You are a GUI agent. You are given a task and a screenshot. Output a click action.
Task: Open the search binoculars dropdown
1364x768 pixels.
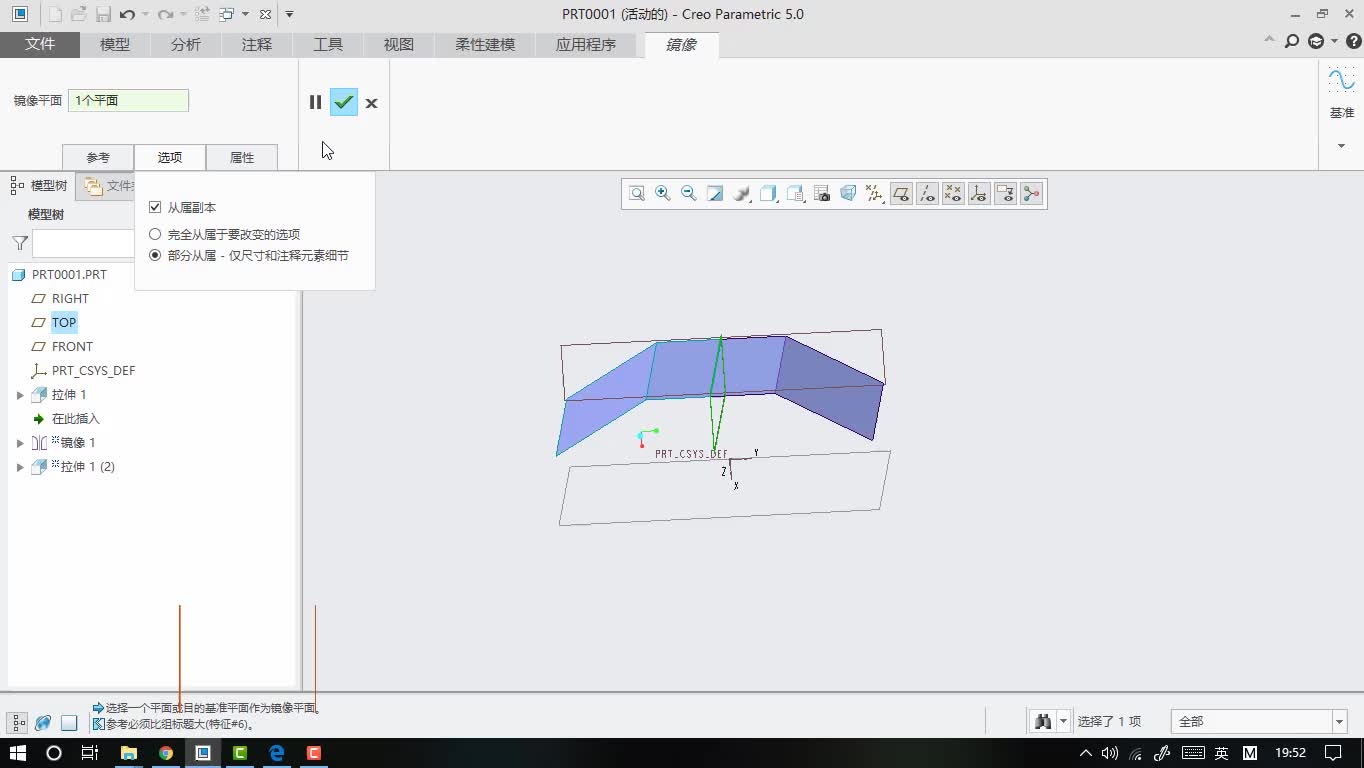[x=1063, y=720]
